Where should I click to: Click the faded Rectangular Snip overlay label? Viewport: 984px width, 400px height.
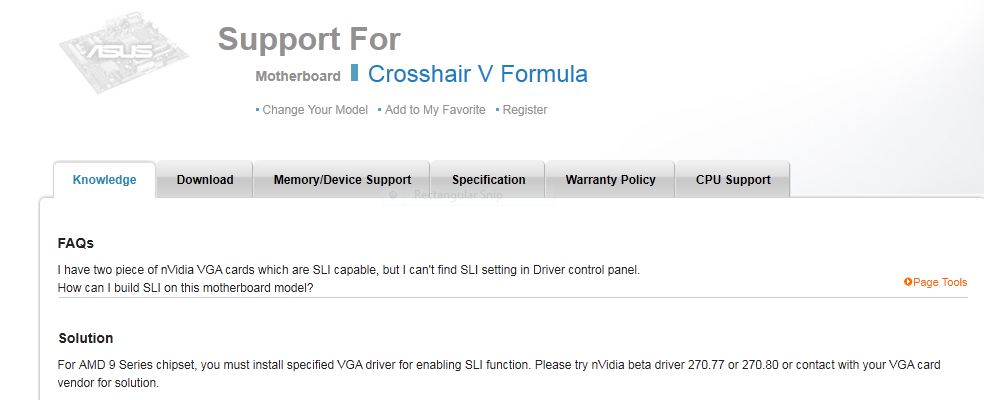458,195
